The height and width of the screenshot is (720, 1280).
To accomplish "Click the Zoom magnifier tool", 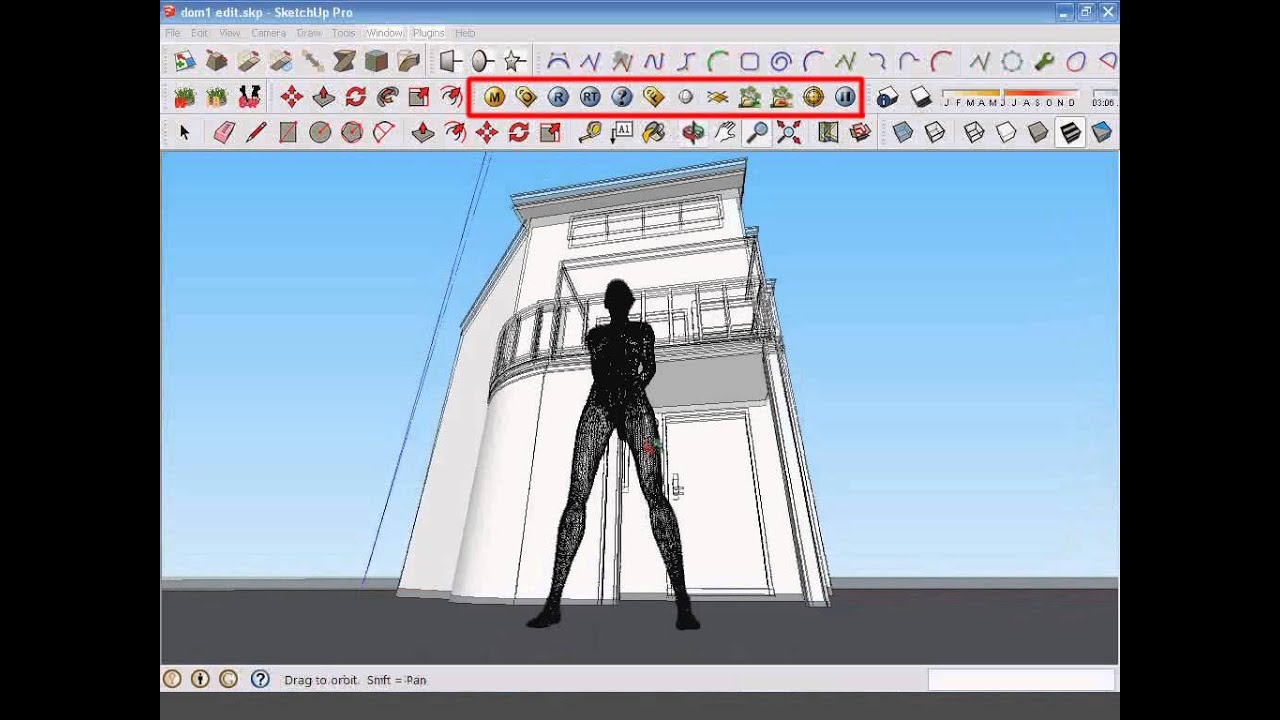I will 758,132.
